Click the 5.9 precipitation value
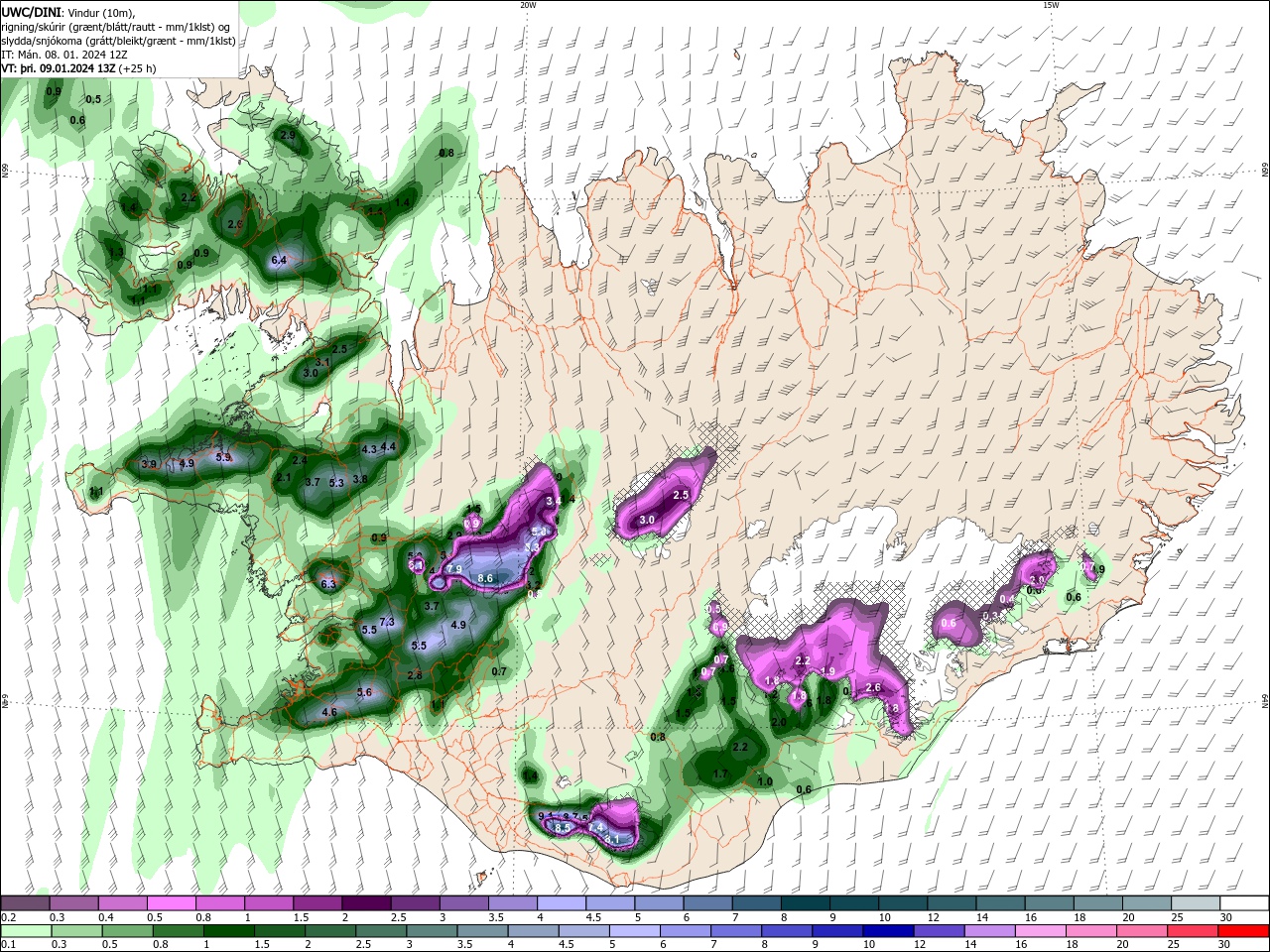 pyautogui.click(x=223, y=457)
